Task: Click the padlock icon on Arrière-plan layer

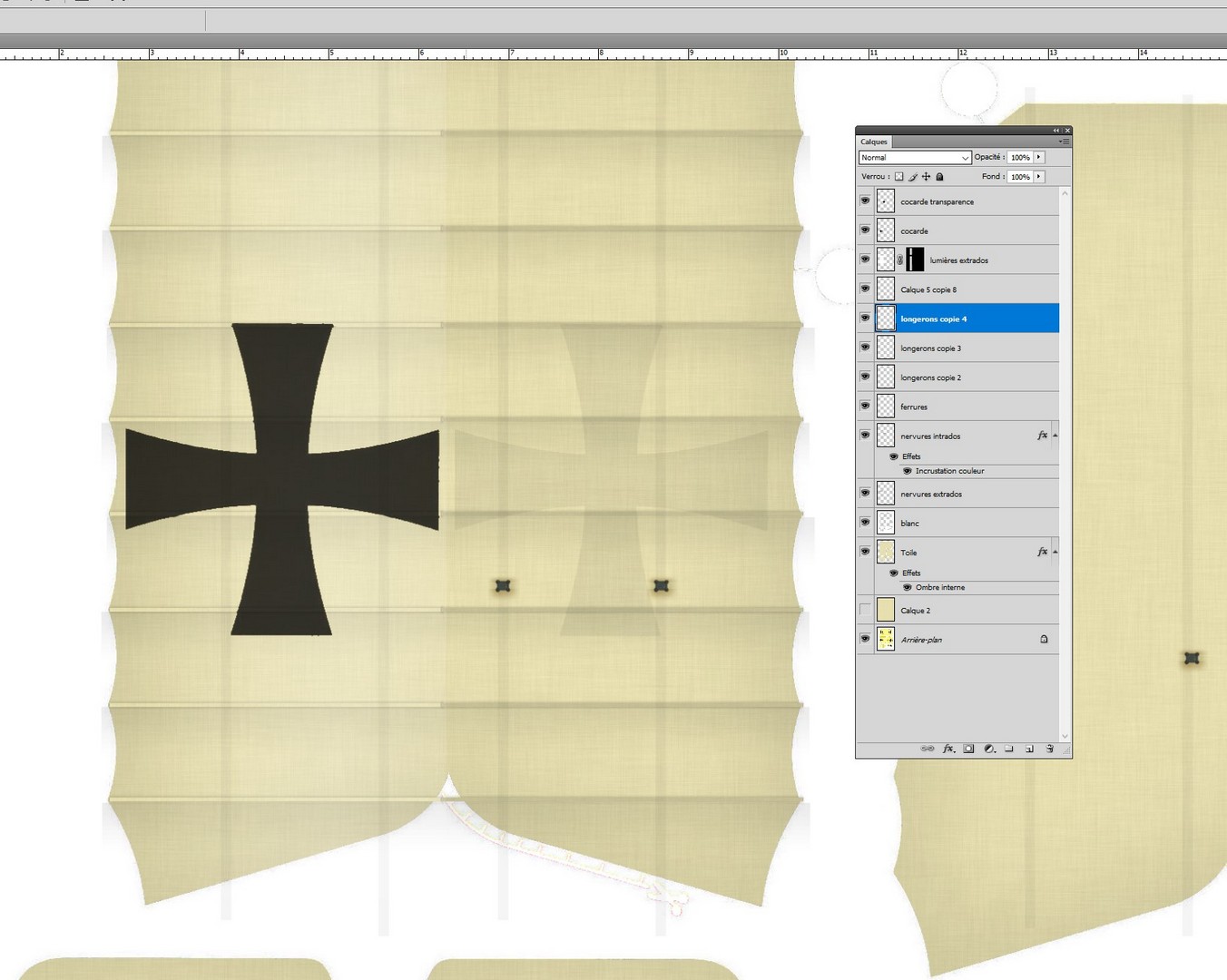Action: (1044, 640)
